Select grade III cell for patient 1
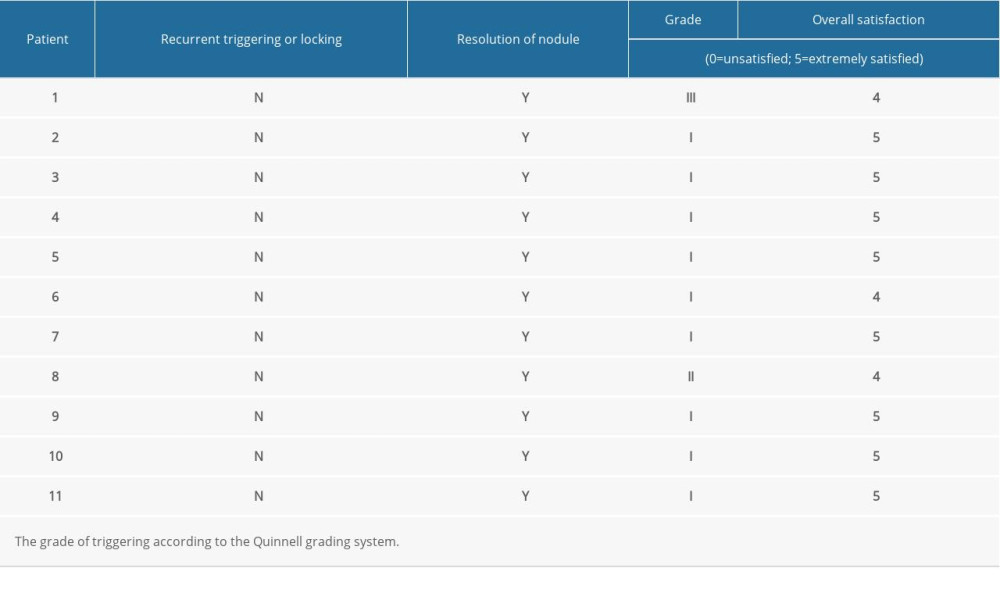Viewport: 1000px width, 600px height. point(691,98)
